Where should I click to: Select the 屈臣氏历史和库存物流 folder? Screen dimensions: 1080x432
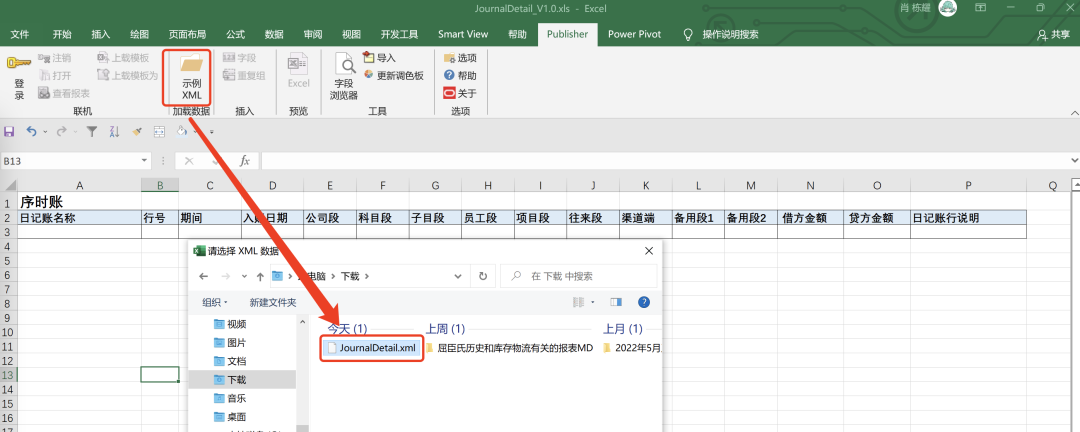509,347
